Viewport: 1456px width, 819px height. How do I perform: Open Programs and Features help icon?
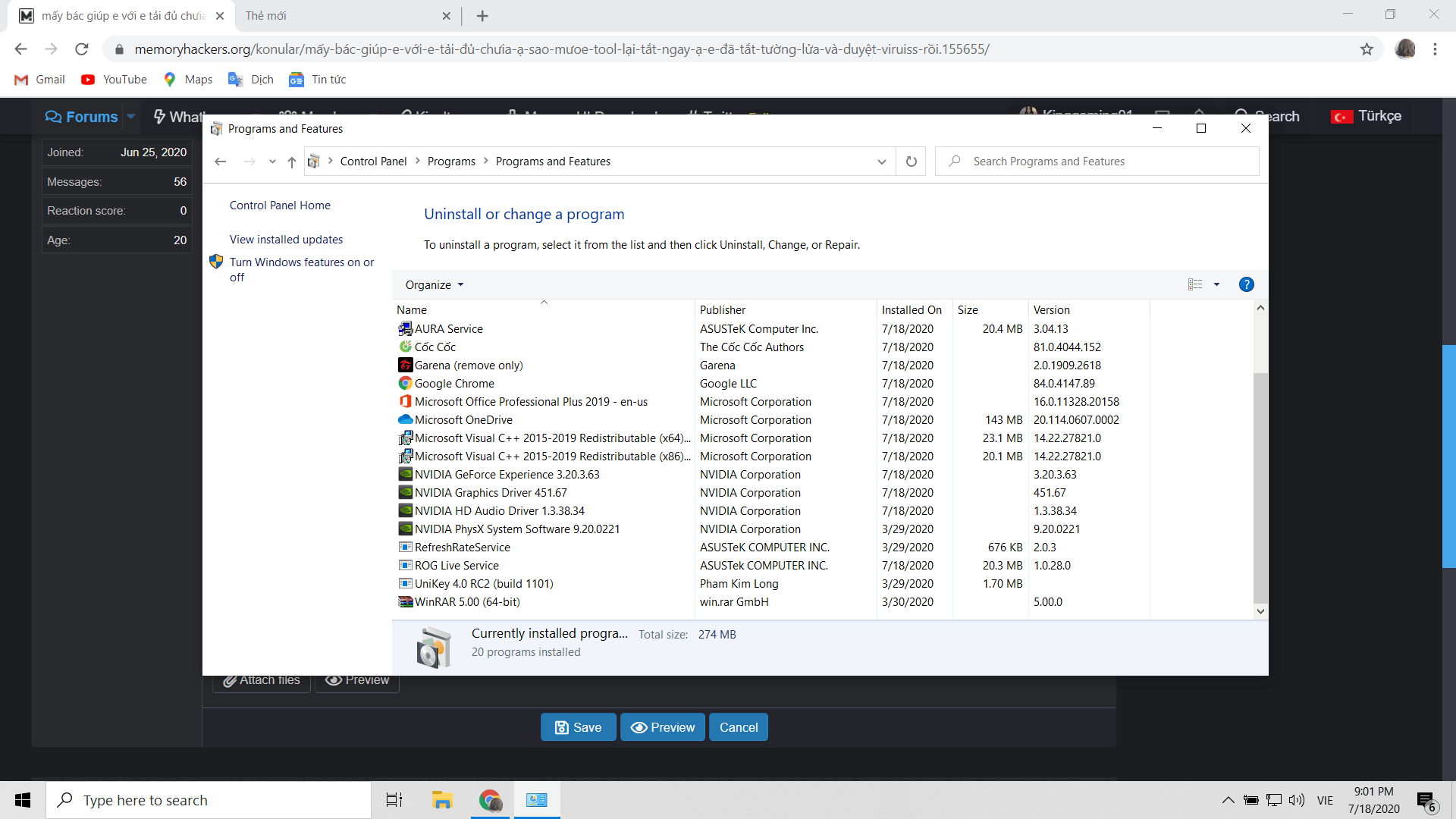(1246, 284)
